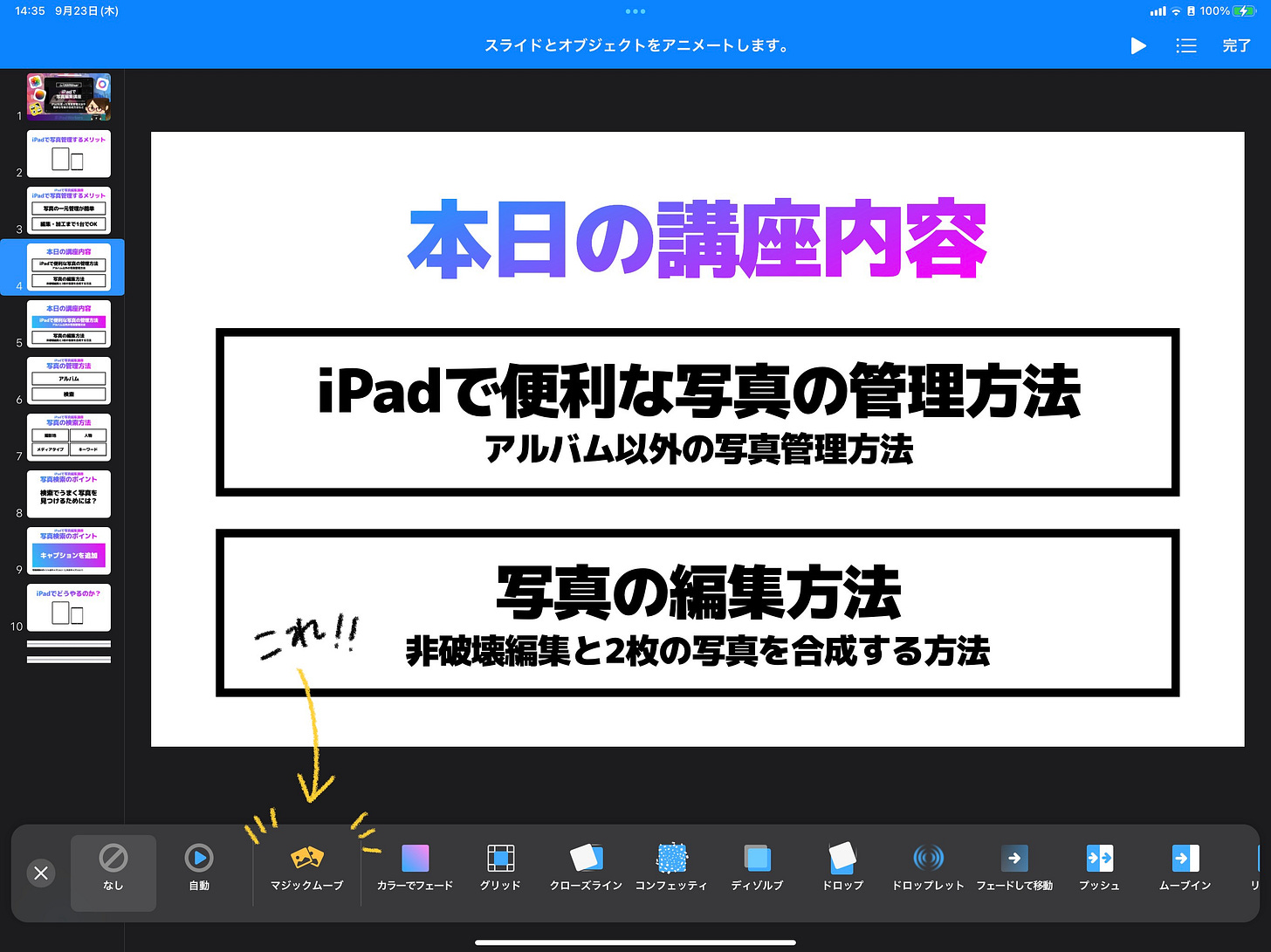1271x952 pixels.
Task: Tap the 9月23日(木) date in status bar
Action: [x=86, y=11]
